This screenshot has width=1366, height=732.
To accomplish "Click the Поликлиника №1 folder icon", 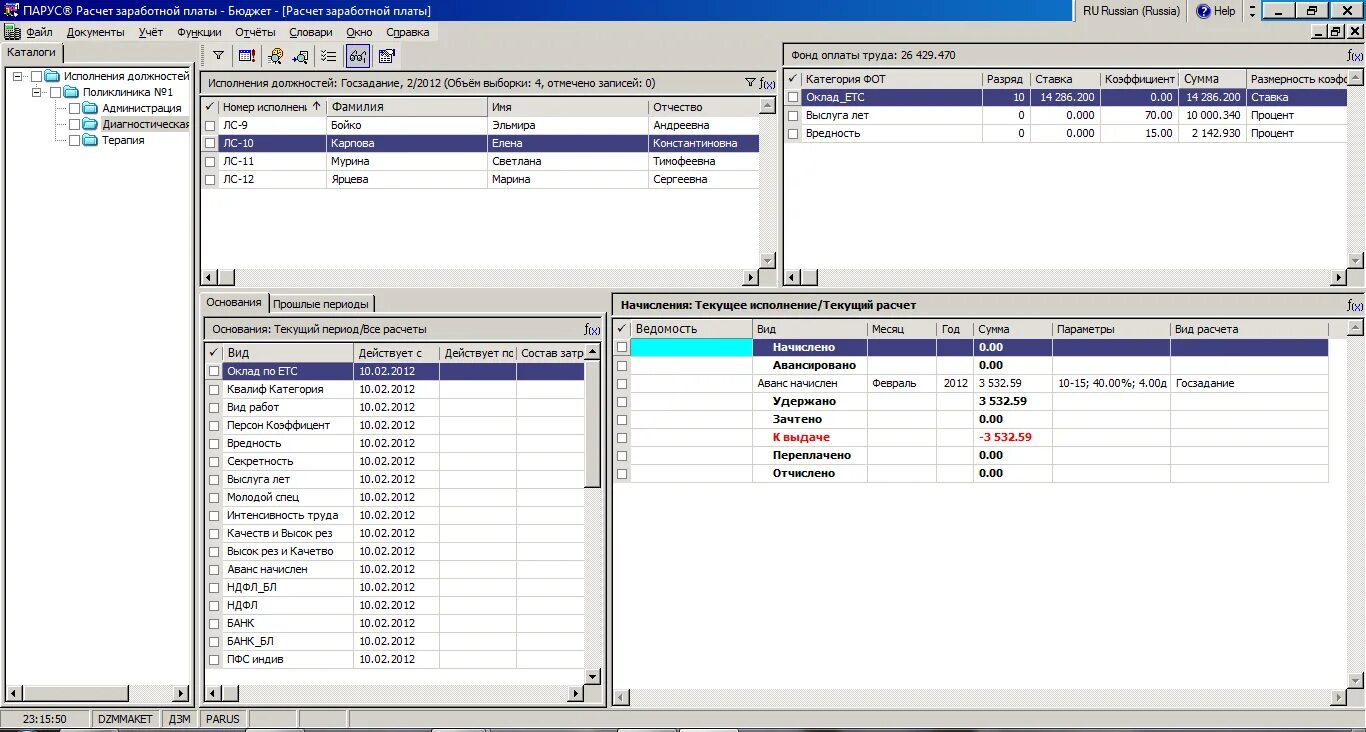I will [72, 92].
